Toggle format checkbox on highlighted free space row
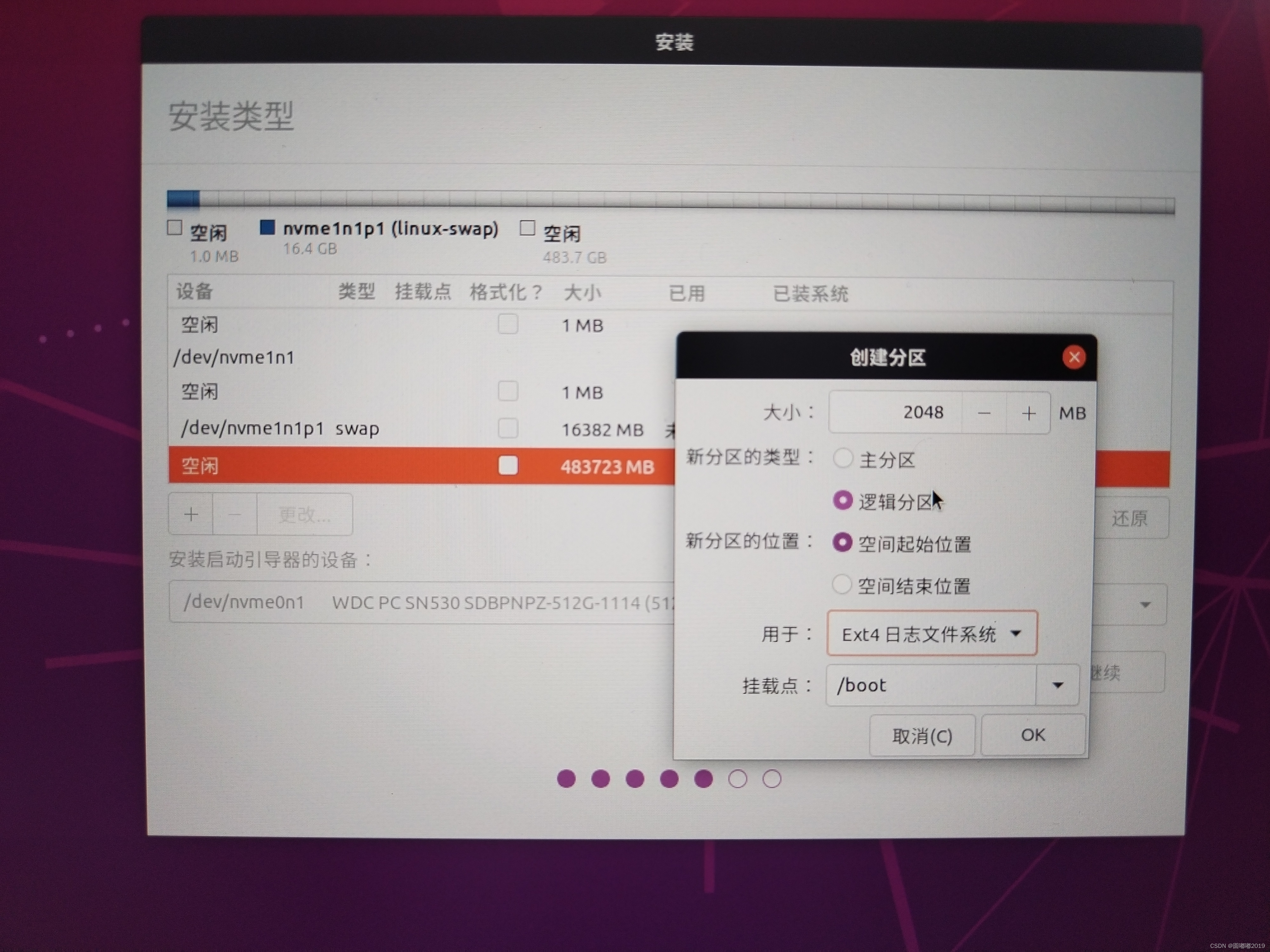 coord(508,466)
